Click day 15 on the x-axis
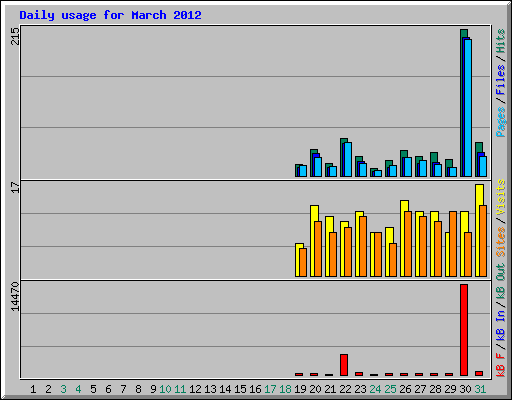 point(240,389)
